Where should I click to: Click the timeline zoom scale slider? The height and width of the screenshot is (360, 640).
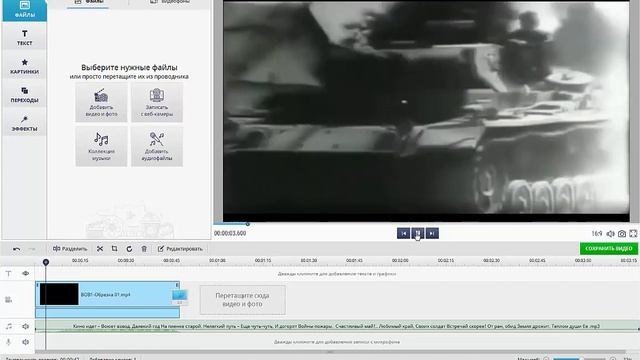coord(579,358)
